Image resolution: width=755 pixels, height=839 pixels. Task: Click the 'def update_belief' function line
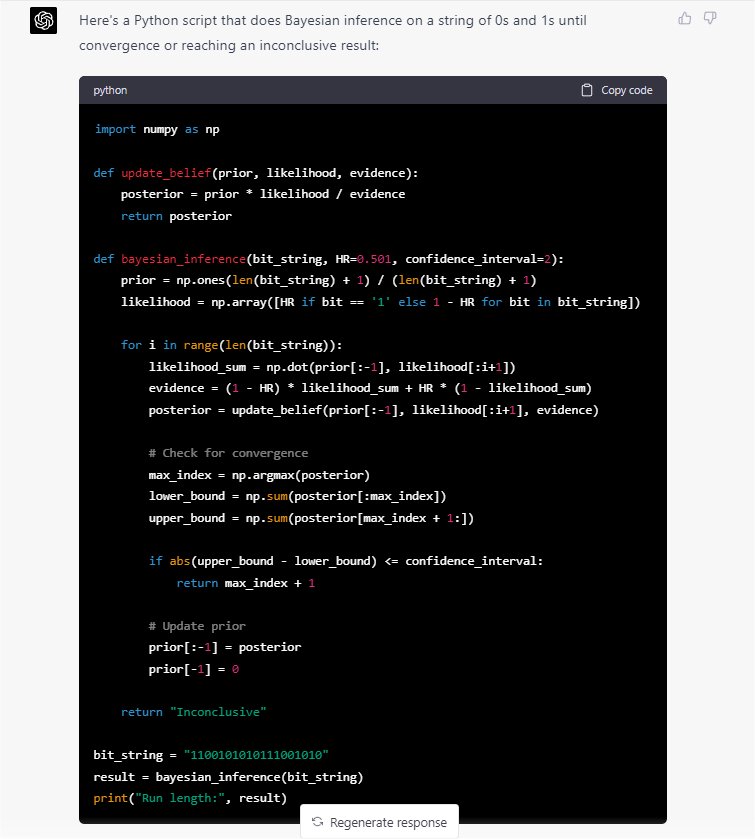(x=256, y=173)
